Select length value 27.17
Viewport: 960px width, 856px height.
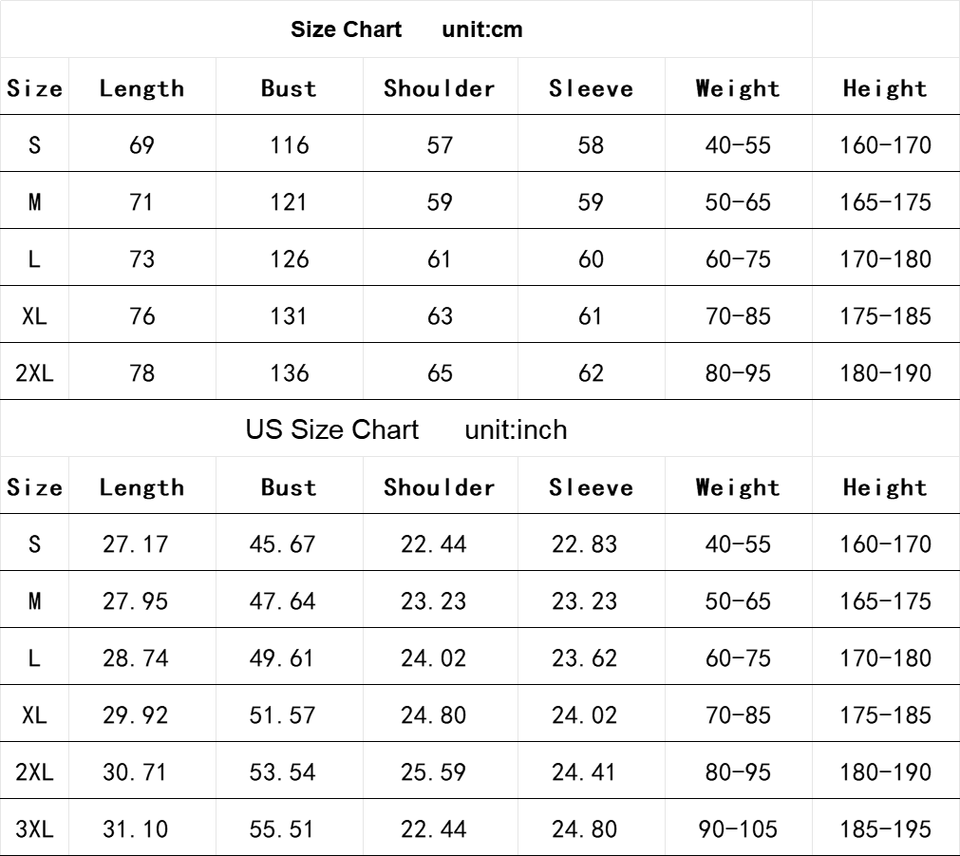[136, 545]
